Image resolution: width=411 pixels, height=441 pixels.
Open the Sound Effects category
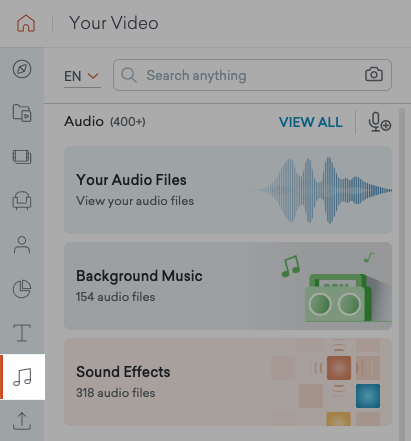(228, 382)
